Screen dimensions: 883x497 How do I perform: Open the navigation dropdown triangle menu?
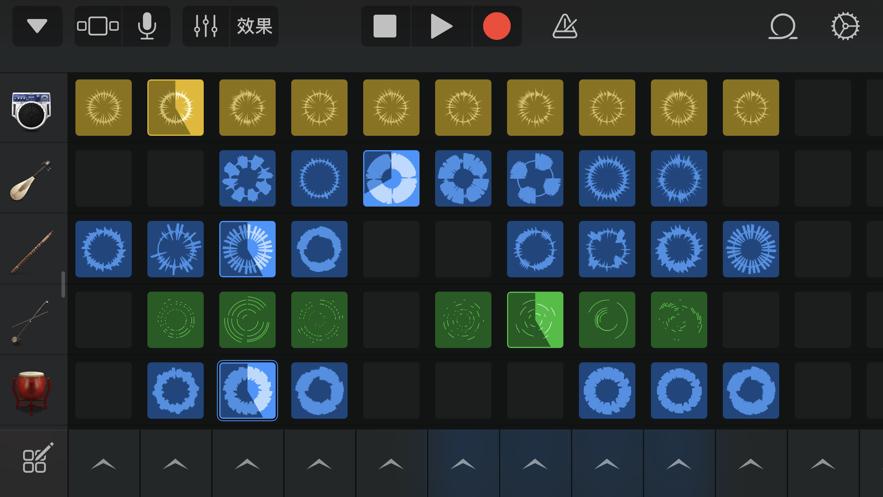point(37,27)
